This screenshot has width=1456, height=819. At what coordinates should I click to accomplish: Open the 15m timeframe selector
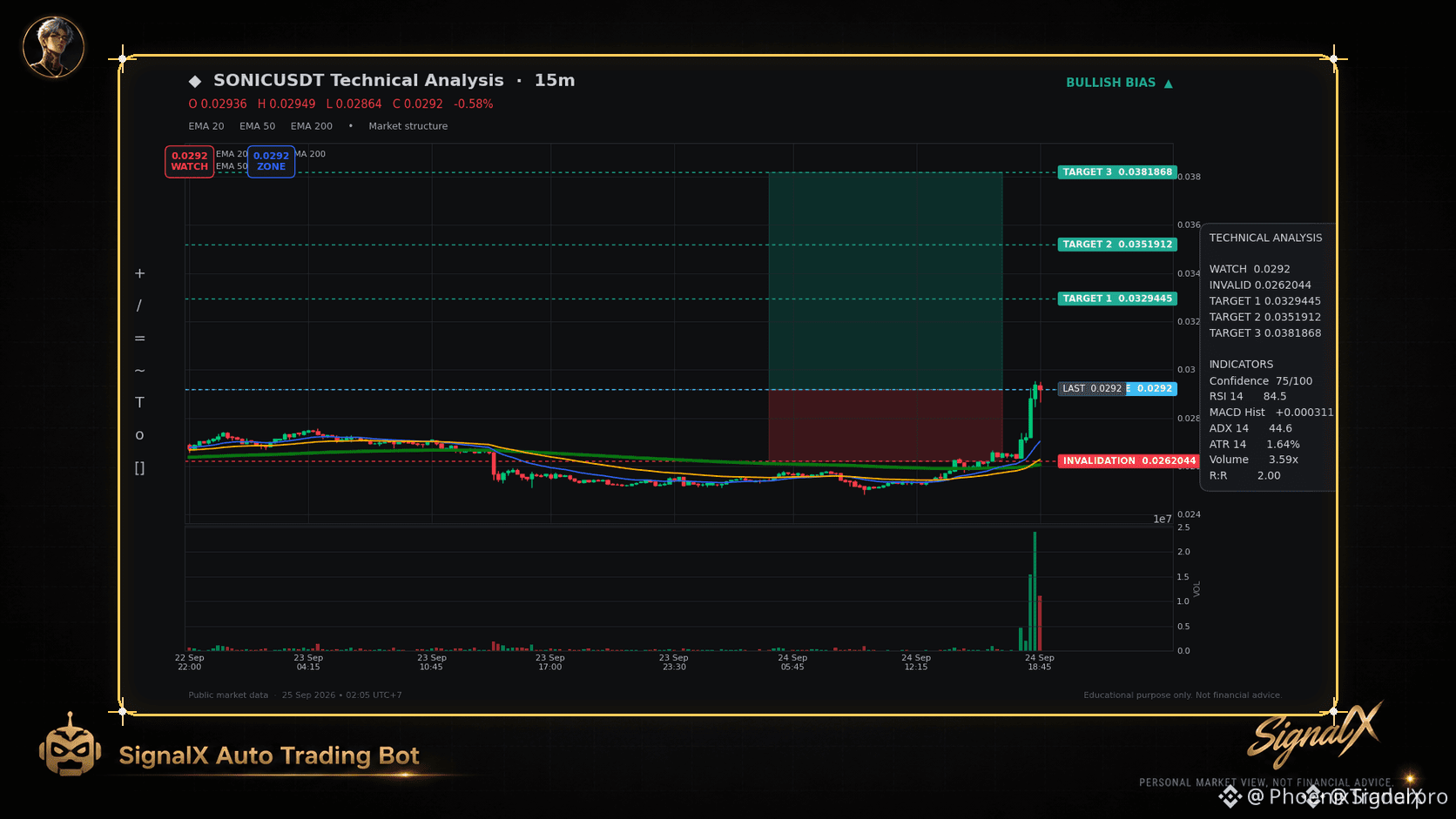coord(555,80)
